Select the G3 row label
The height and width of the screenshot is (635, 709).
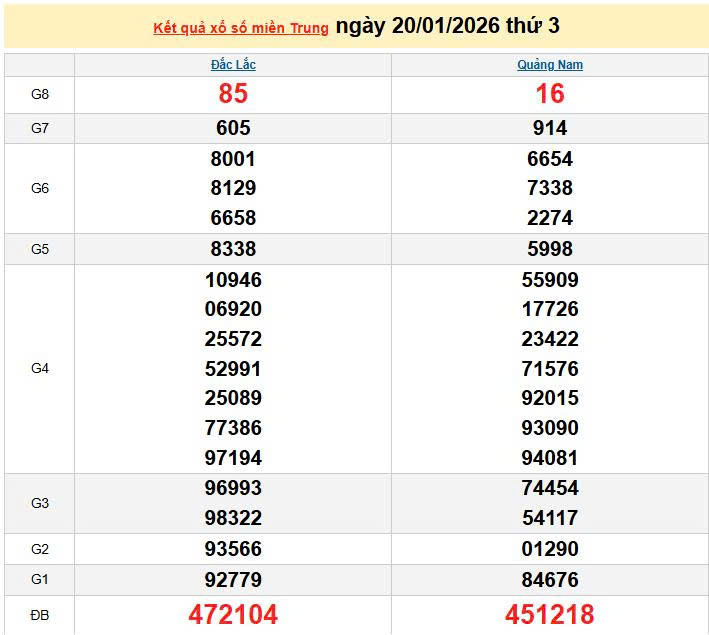click(40, 503)
